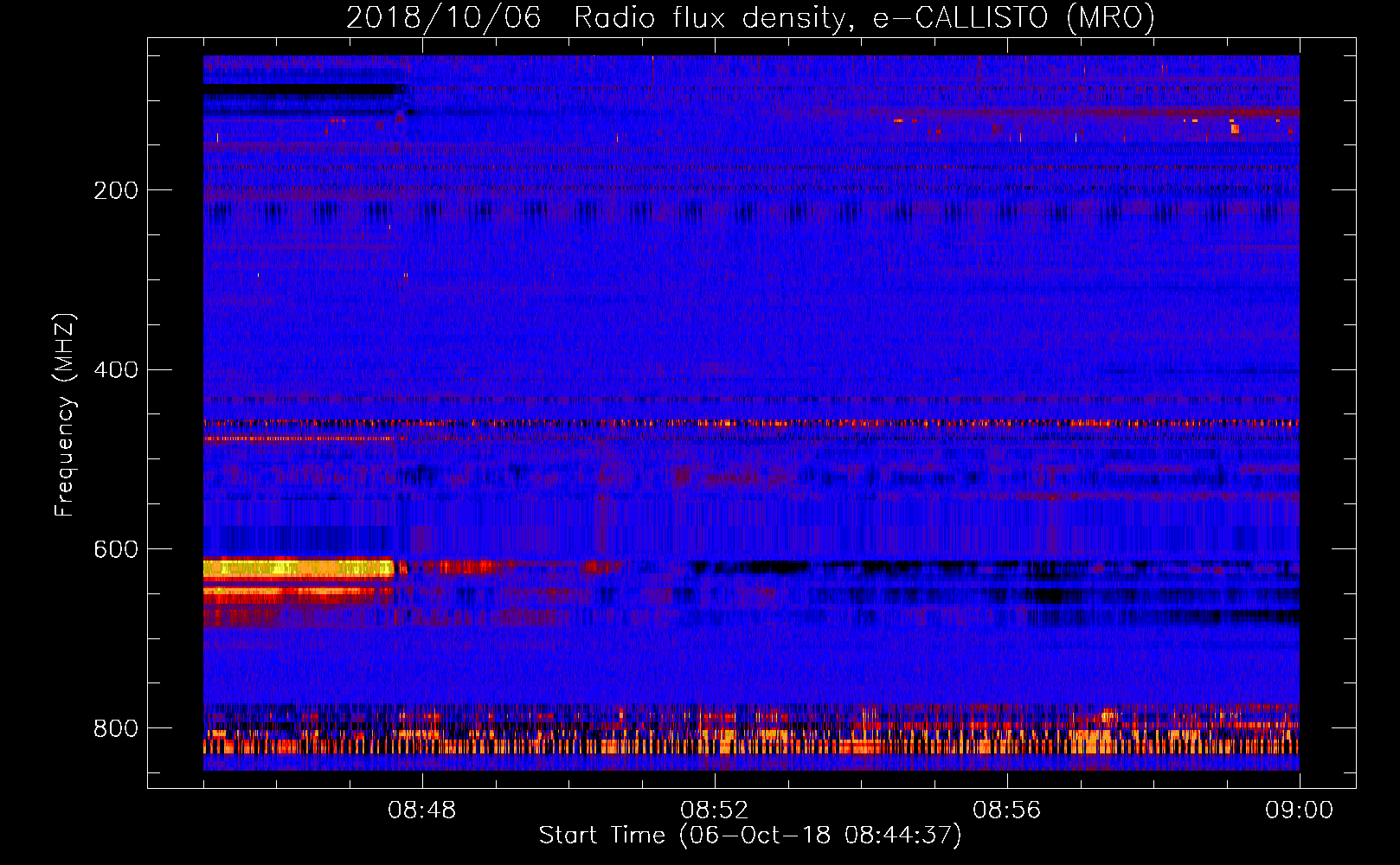Click the 400 frequency tick label
The height and width of the screenshot is (865, 1400).
pyautogui.click(x=116, y=370)
